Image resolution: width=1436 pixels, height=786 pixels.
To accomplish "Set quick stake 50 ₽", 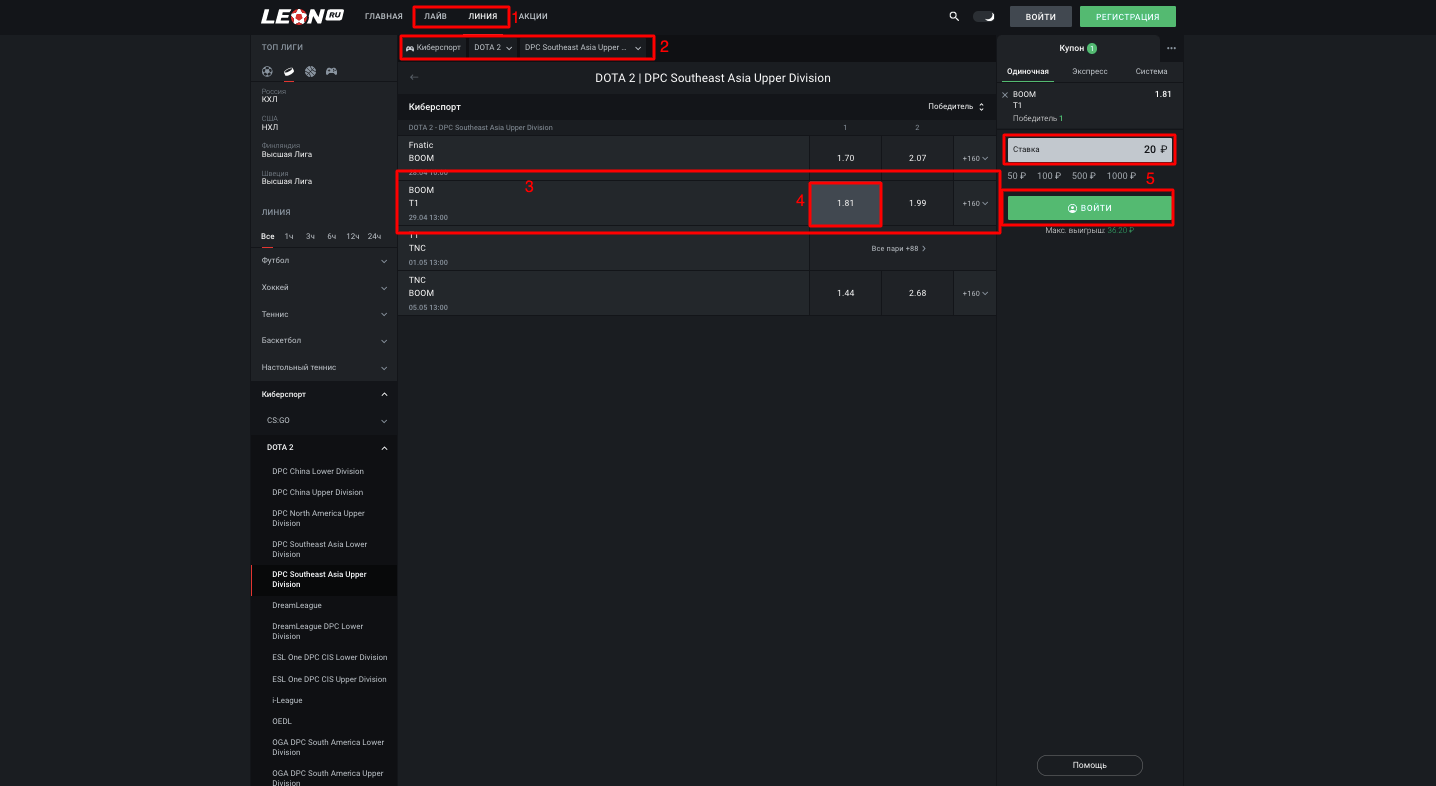I will pyautogui.click(x=1017, y=176).
